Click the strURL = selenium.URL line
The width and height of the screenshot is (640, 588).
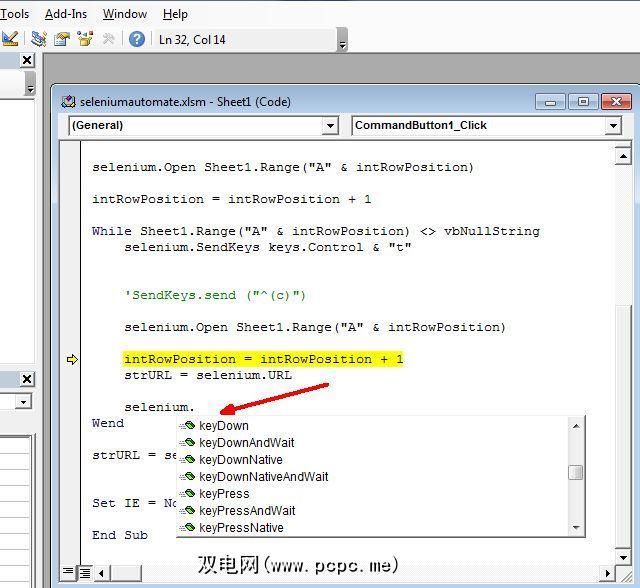tap(208, 375)
